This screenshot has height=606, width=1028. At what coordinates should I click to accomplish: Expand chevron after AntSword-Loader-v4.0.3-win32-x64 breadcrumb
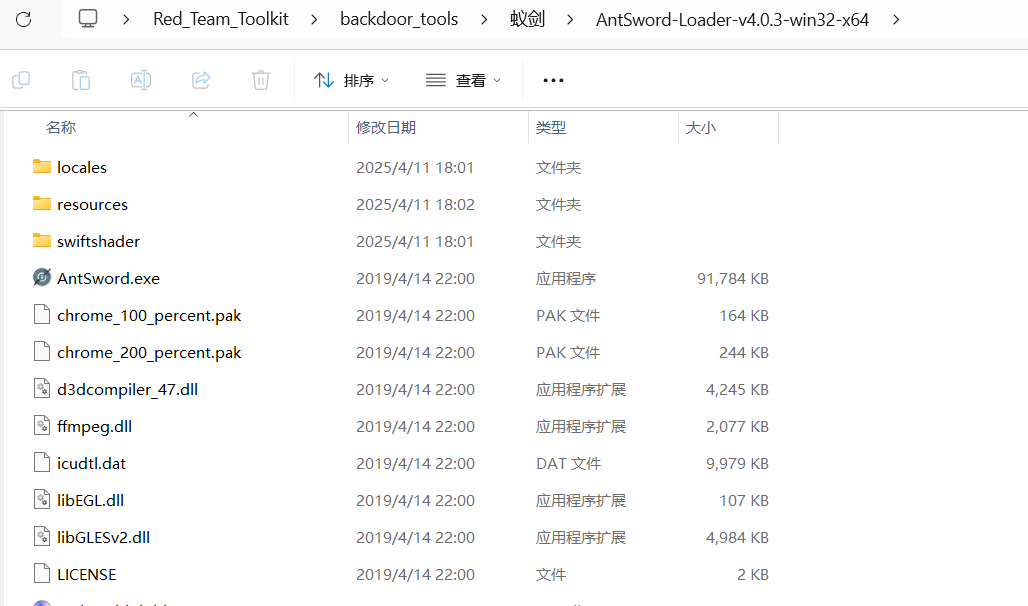pyautogui.click(x=895, y=19)
